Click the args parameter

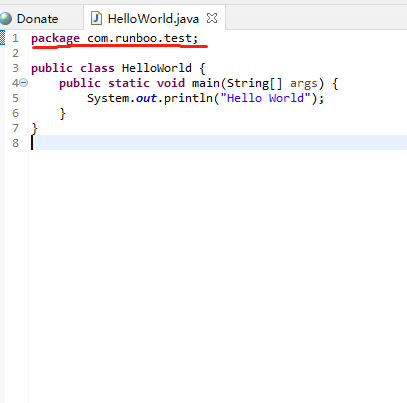point(304,84)
